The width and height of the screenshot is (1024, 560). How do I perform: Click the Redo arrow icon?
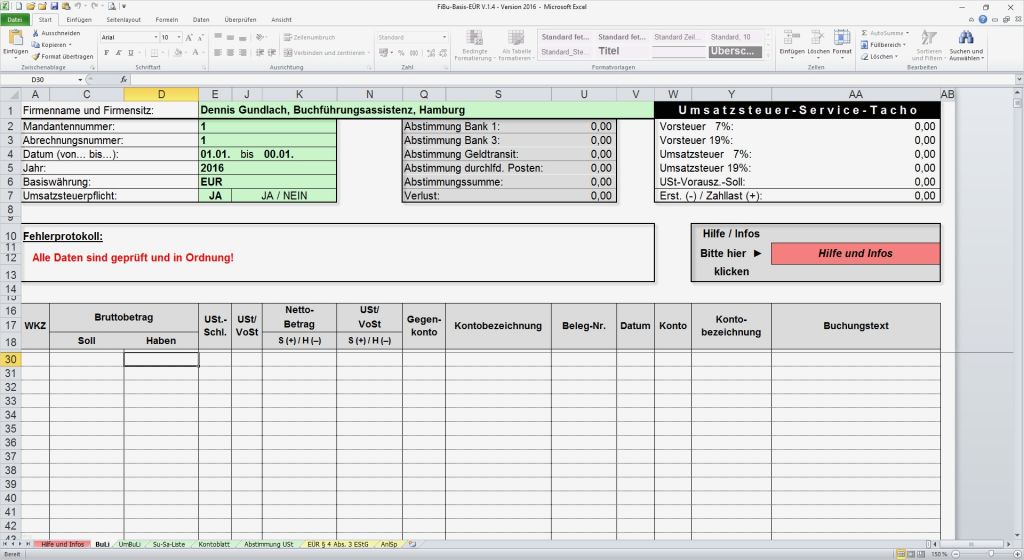point(95,6)
